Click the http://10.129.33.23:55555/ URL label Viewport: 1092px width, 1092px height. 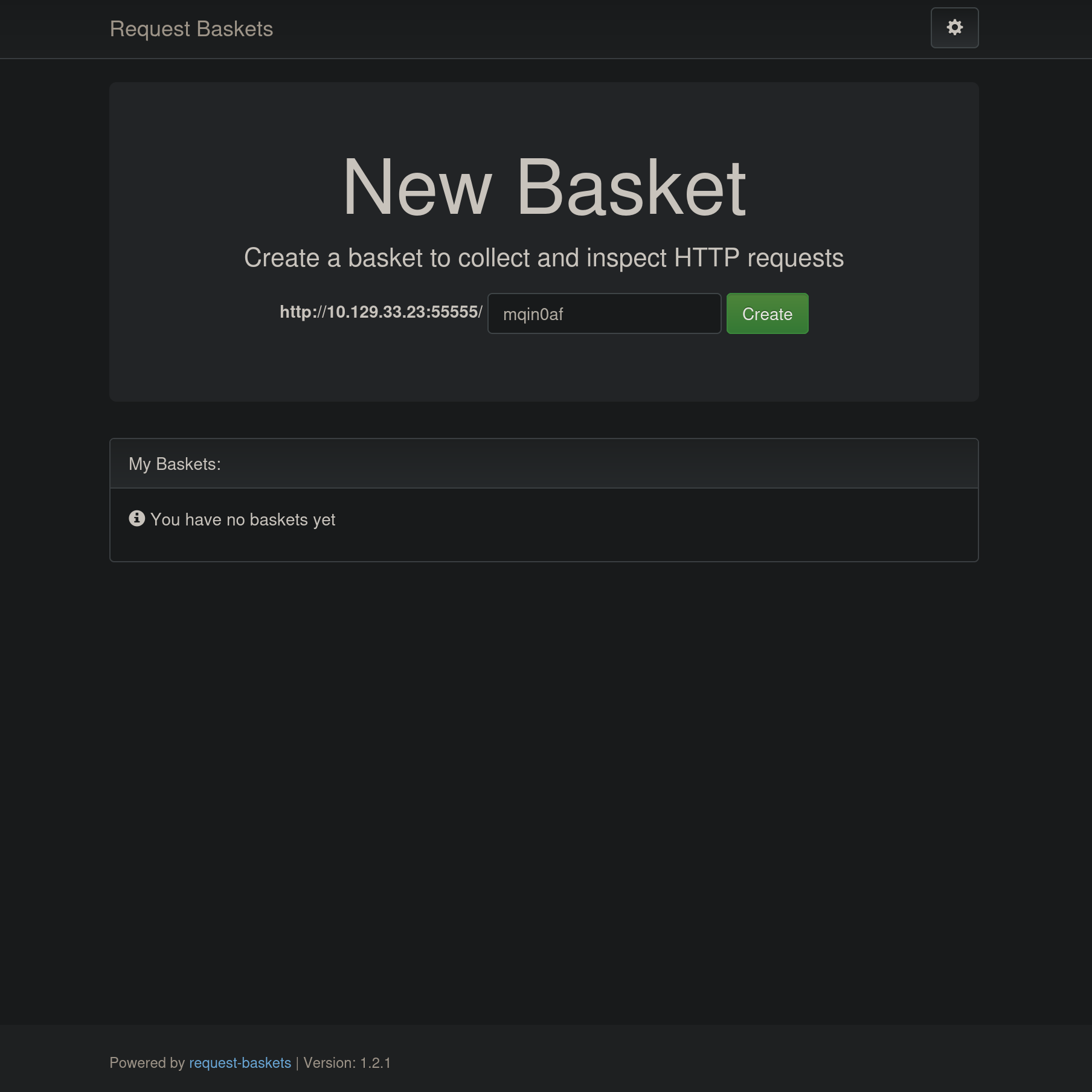(381, 312)
